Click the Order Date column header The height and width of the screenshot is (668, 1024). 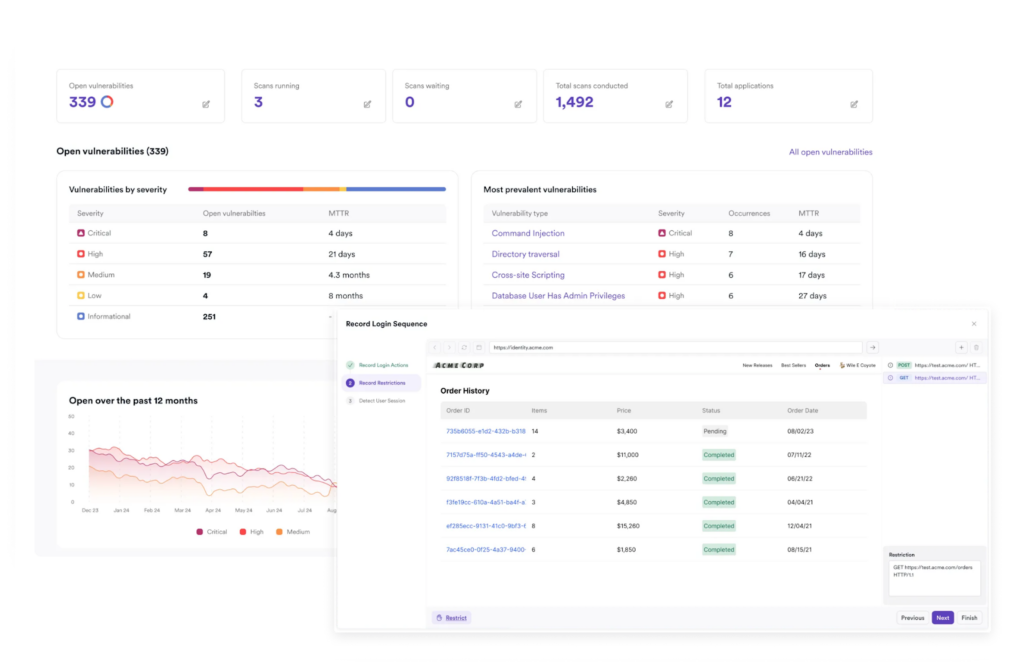coord(803,411)
